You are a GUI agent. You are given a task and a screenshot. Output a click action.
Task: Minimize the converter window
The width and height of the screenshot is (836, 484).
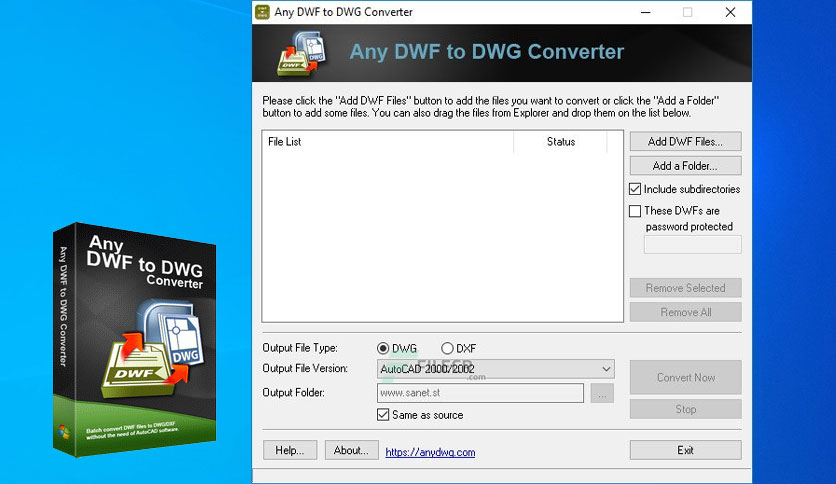[x=646, y=12]
